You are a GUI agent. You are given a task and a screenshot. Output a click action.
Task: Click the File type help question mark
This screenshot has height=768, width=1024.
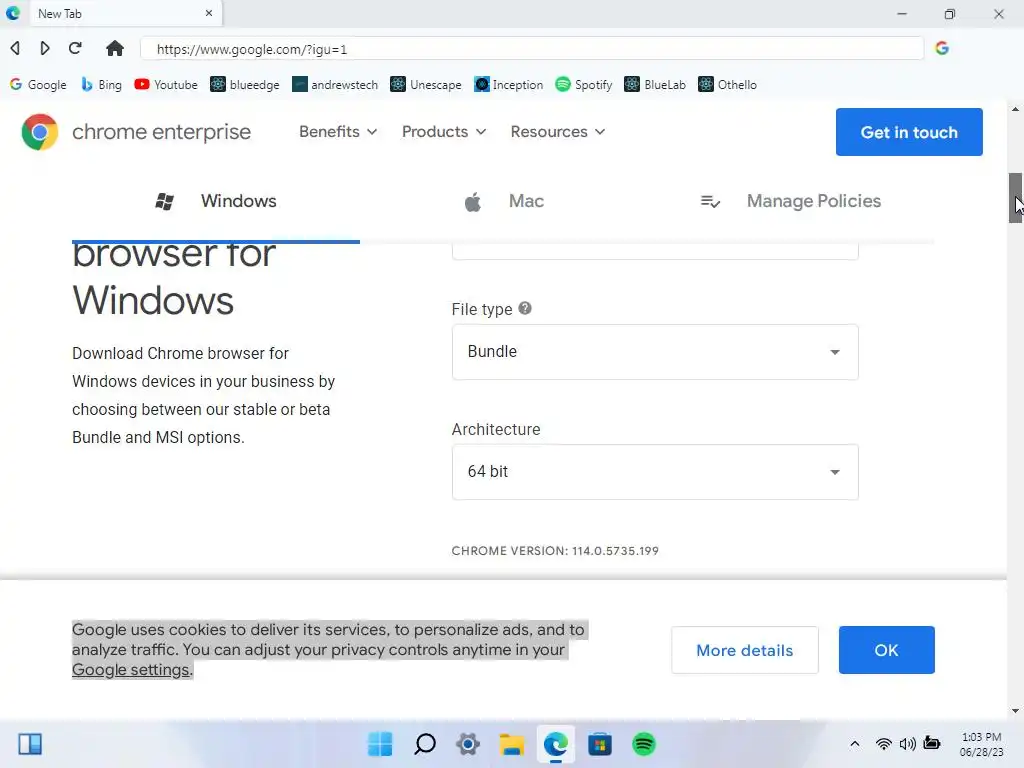[x=525, y=308]
